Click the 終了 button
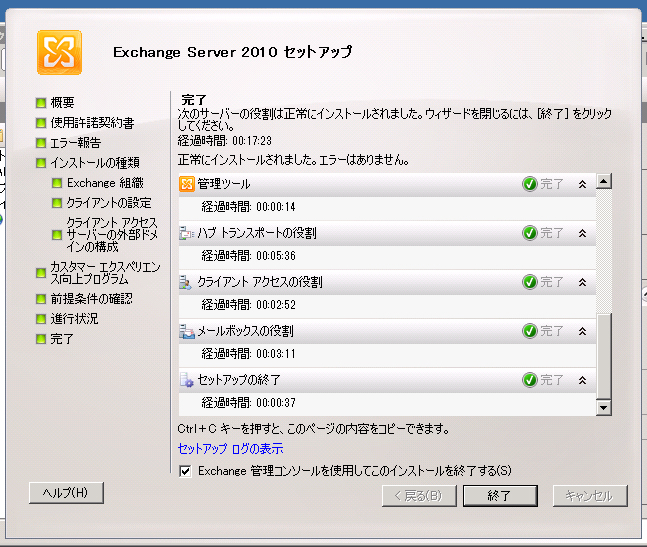 (500, 495)
